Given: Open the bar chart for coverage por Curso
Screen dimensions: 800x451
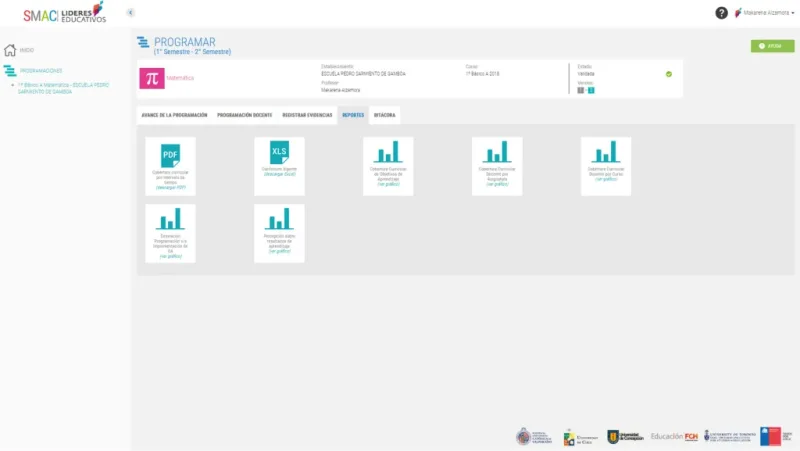Looking at the screenshot, I should (606, 152).
